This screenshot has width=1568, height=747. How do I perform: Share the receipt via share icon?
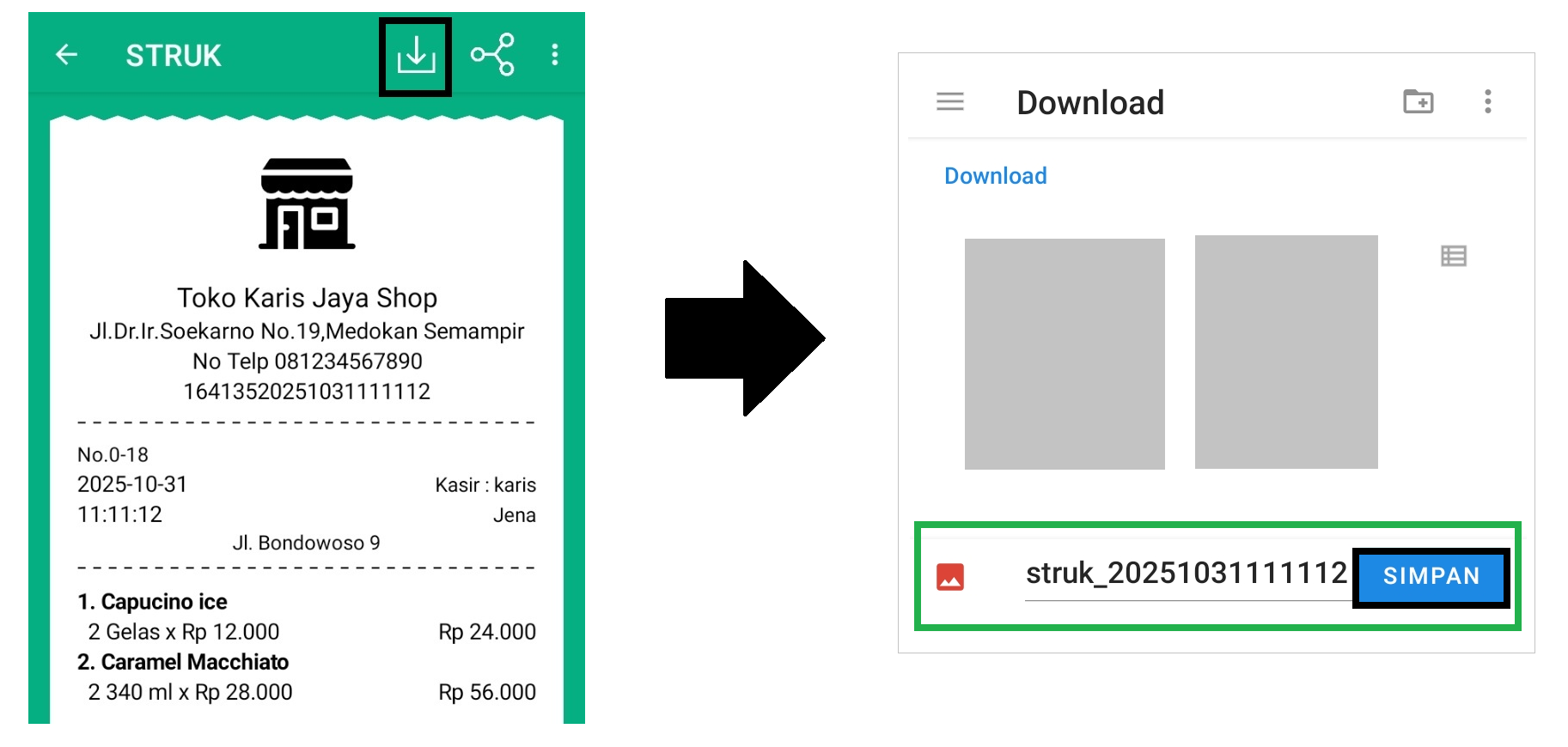[x=492, y=55]
